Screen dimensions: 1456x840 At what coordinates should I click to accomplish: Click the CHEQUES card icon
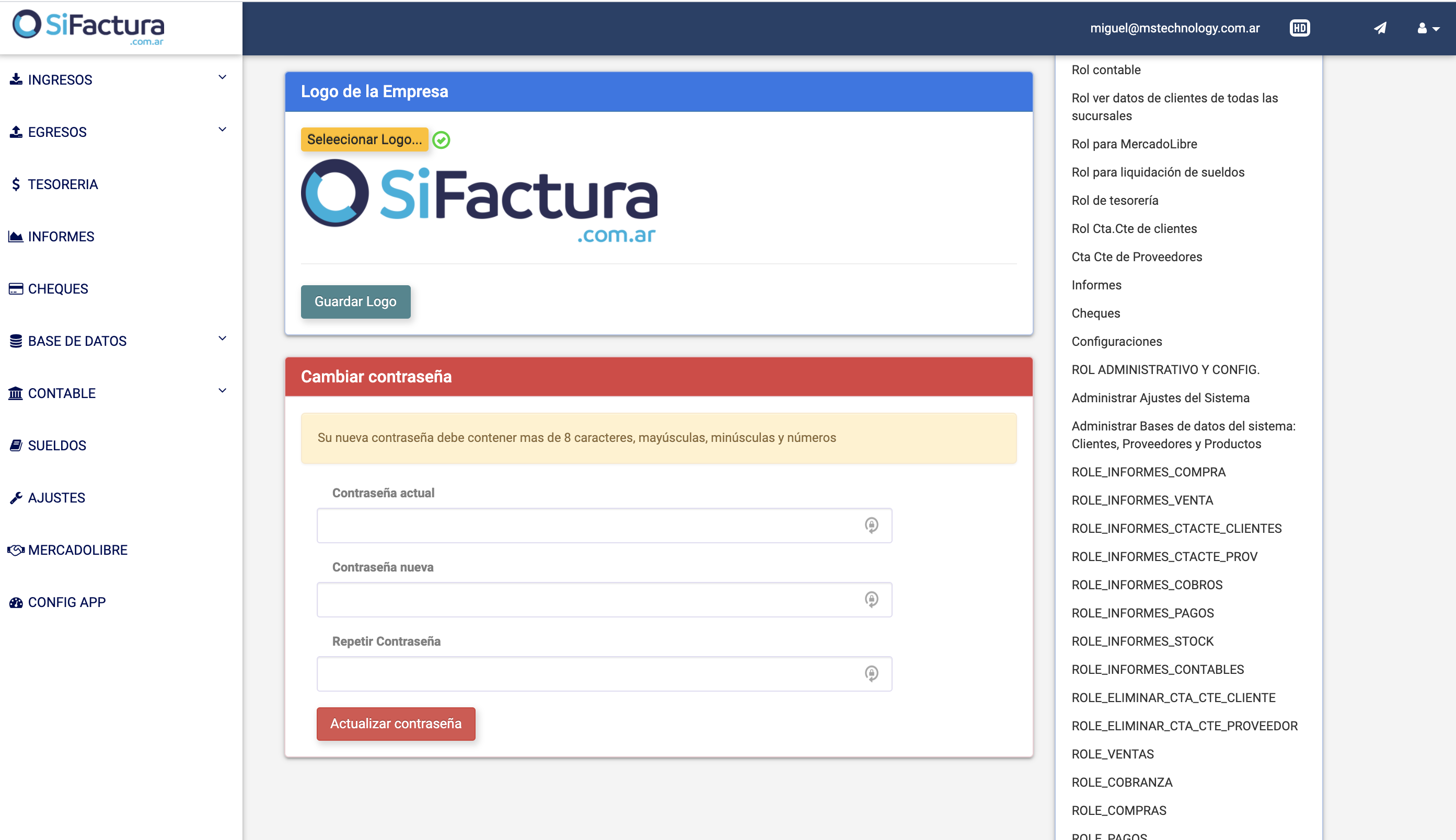click(x=16, y=288)
